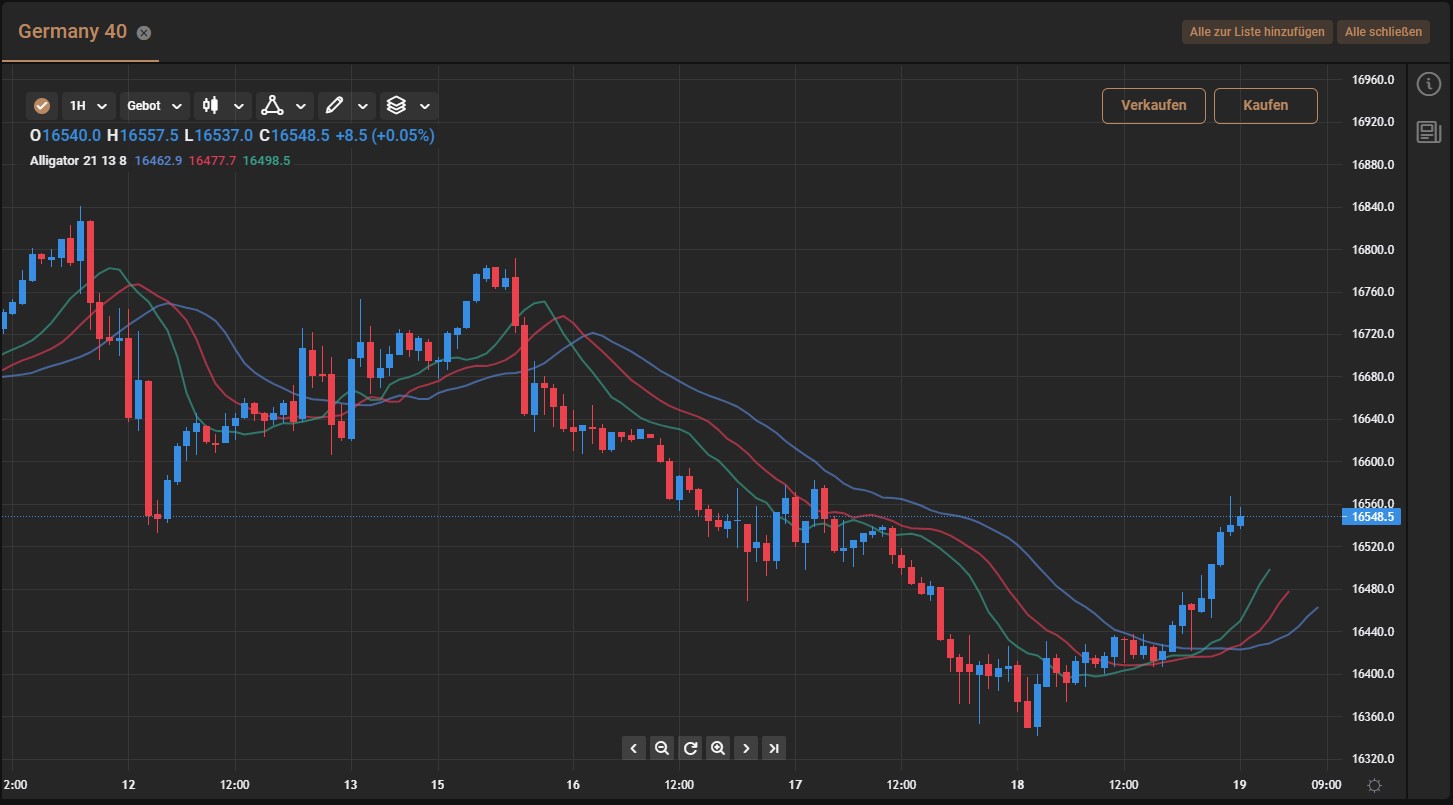This screenshot has height=805, width=1453.
Task: Click the 16600.0 price axis label
Action: point(1372,462)
